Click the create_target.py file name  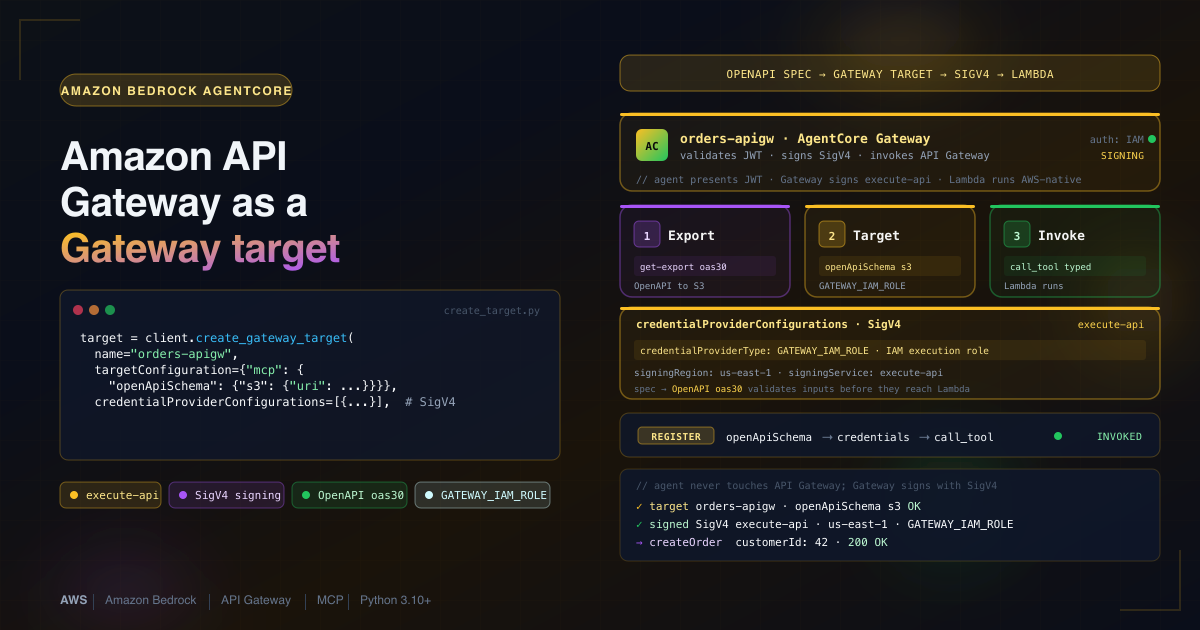pos(492,311)
